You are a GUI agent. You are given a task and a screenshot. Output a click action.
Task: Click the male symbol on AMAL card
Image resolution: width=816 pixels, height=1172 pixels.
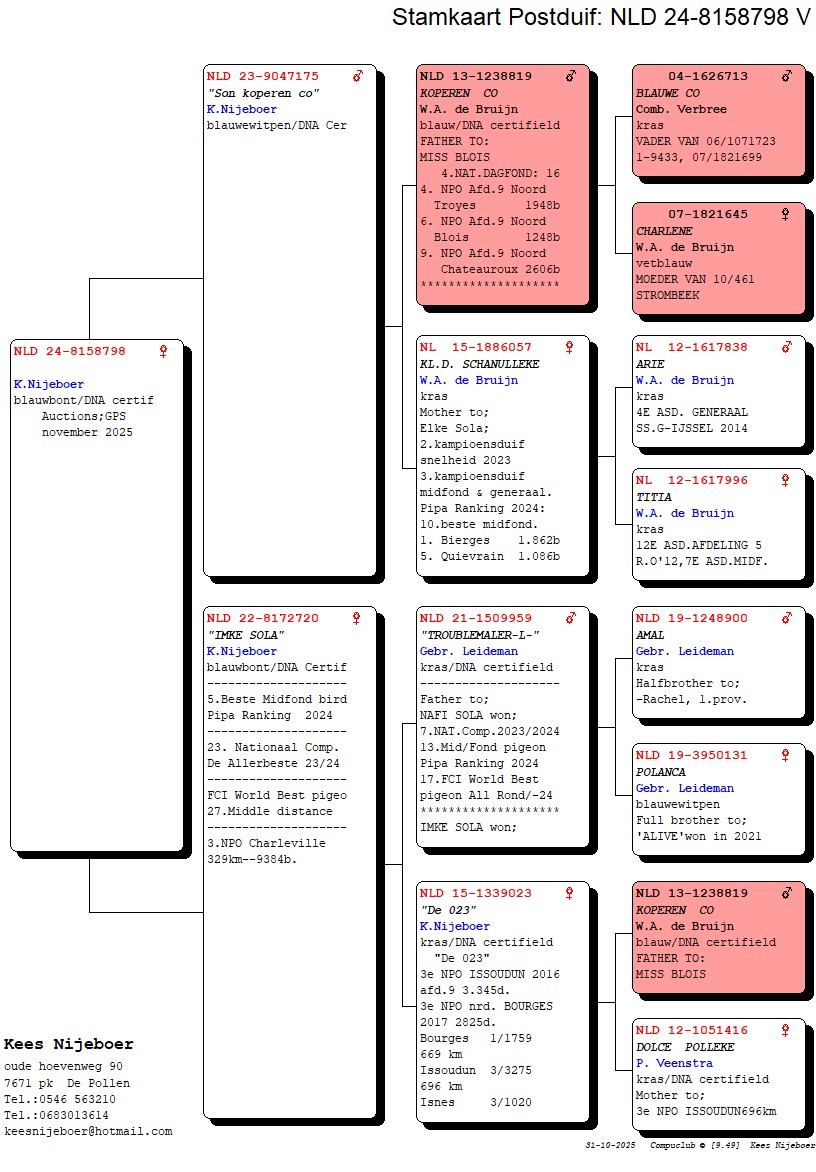tap(786, 618)
